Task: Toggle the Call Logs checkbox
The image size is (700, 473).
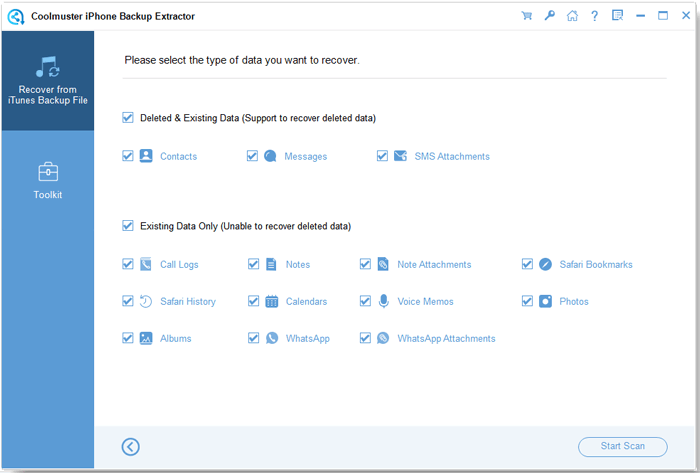Action: [x=128, y=264]
